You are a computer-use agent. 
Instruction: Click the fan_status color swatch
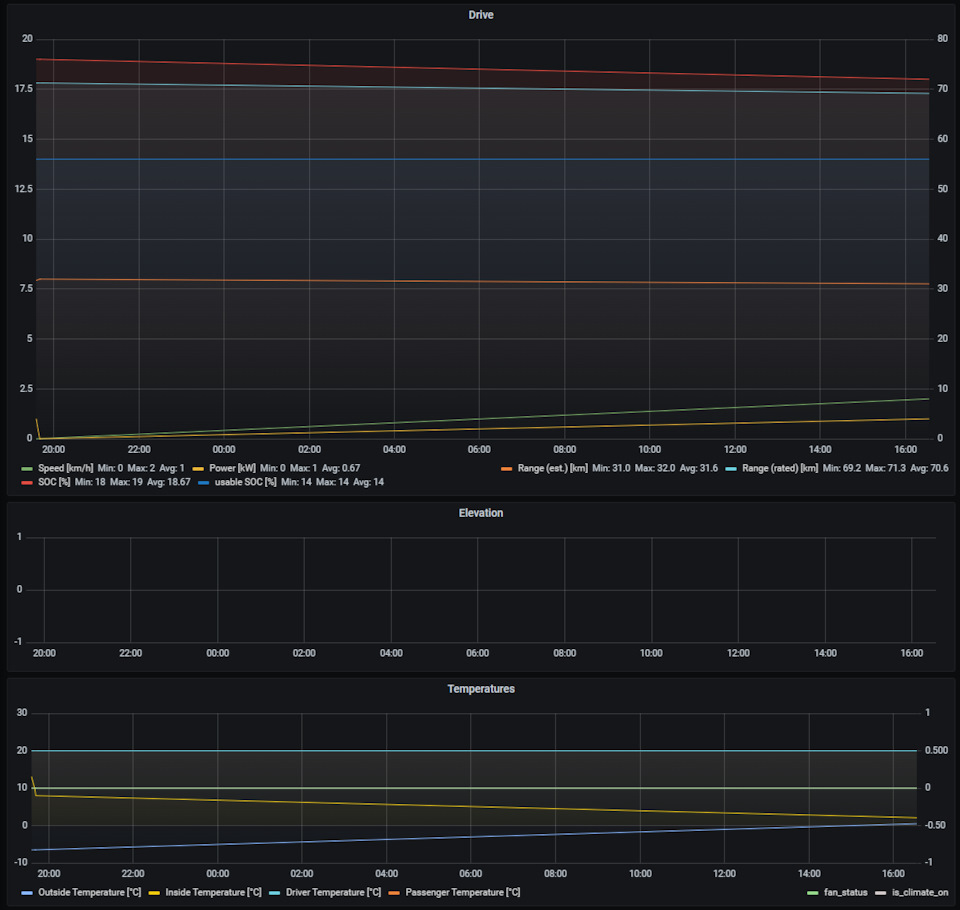(x=813, y=893)
